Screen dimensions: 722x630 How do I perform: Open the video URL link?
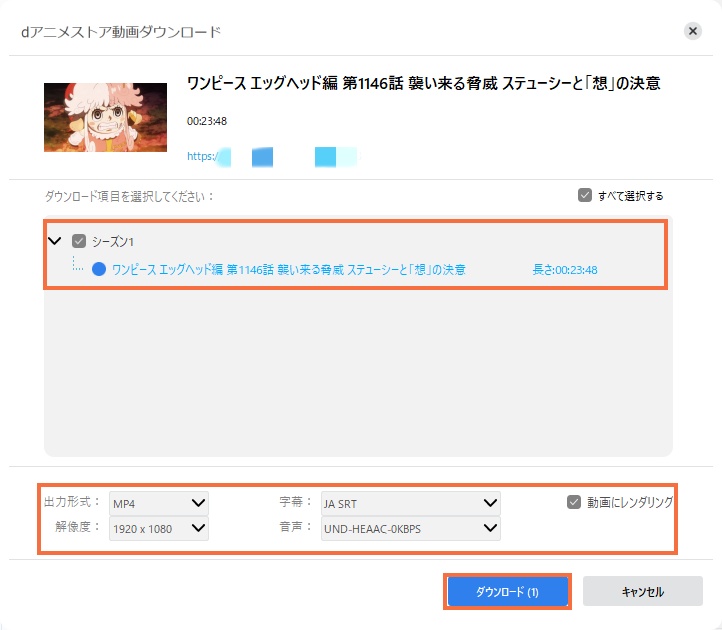[270, 157]
